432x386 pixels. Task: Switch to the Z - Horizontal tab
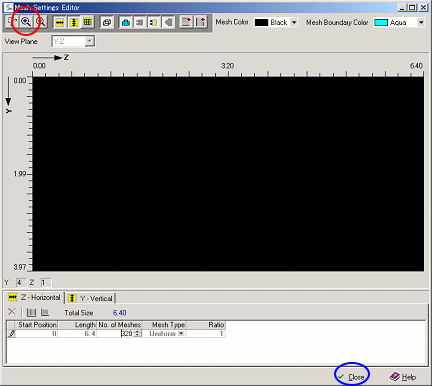[x=35, y=297]
